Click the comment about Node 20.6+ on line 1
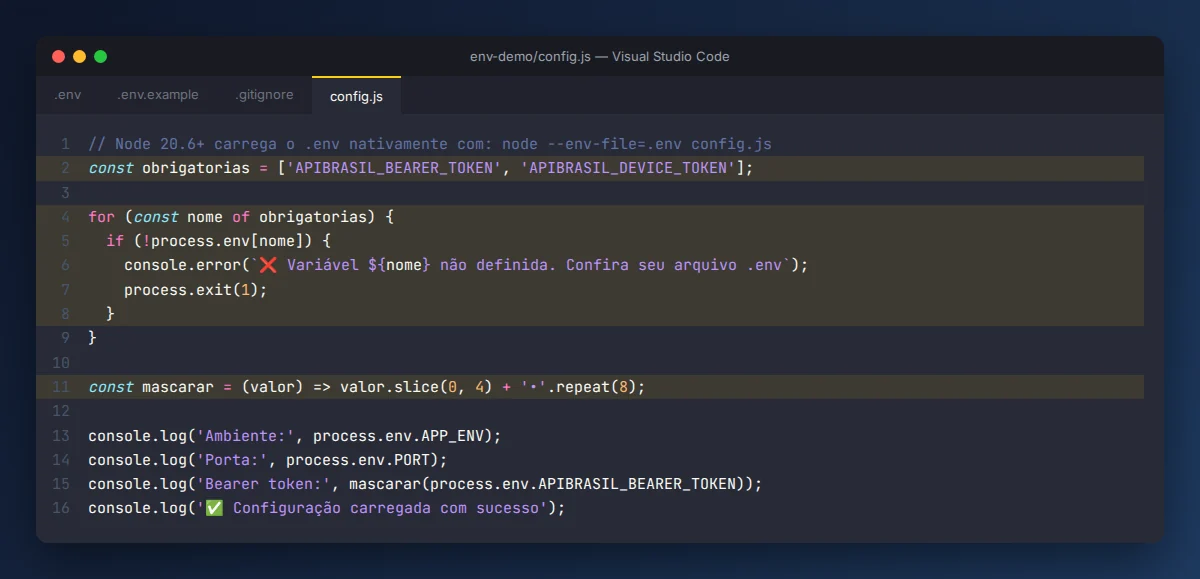Viewport: 1200px width, 579px height. click(x=430, y=144)
